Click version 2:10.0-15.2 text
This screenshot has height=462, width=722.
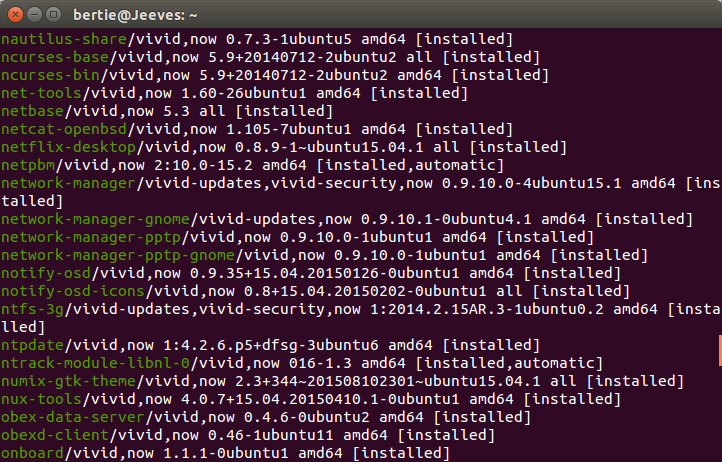[x=204, y=165]
